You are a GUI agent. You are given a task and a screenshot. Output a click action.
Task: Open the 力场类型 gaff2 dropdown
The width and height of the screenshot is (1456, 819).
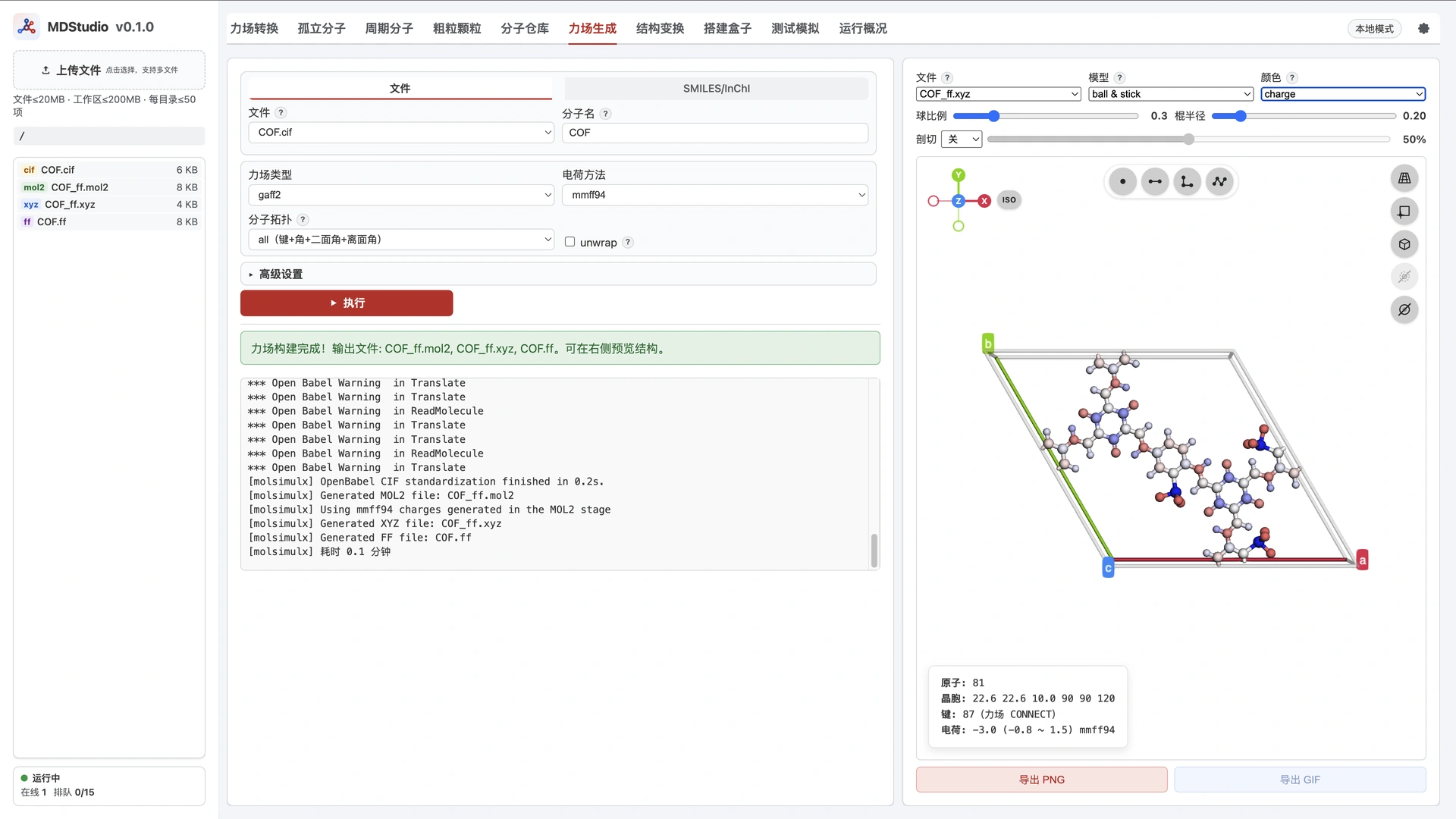tap(401, 195)
